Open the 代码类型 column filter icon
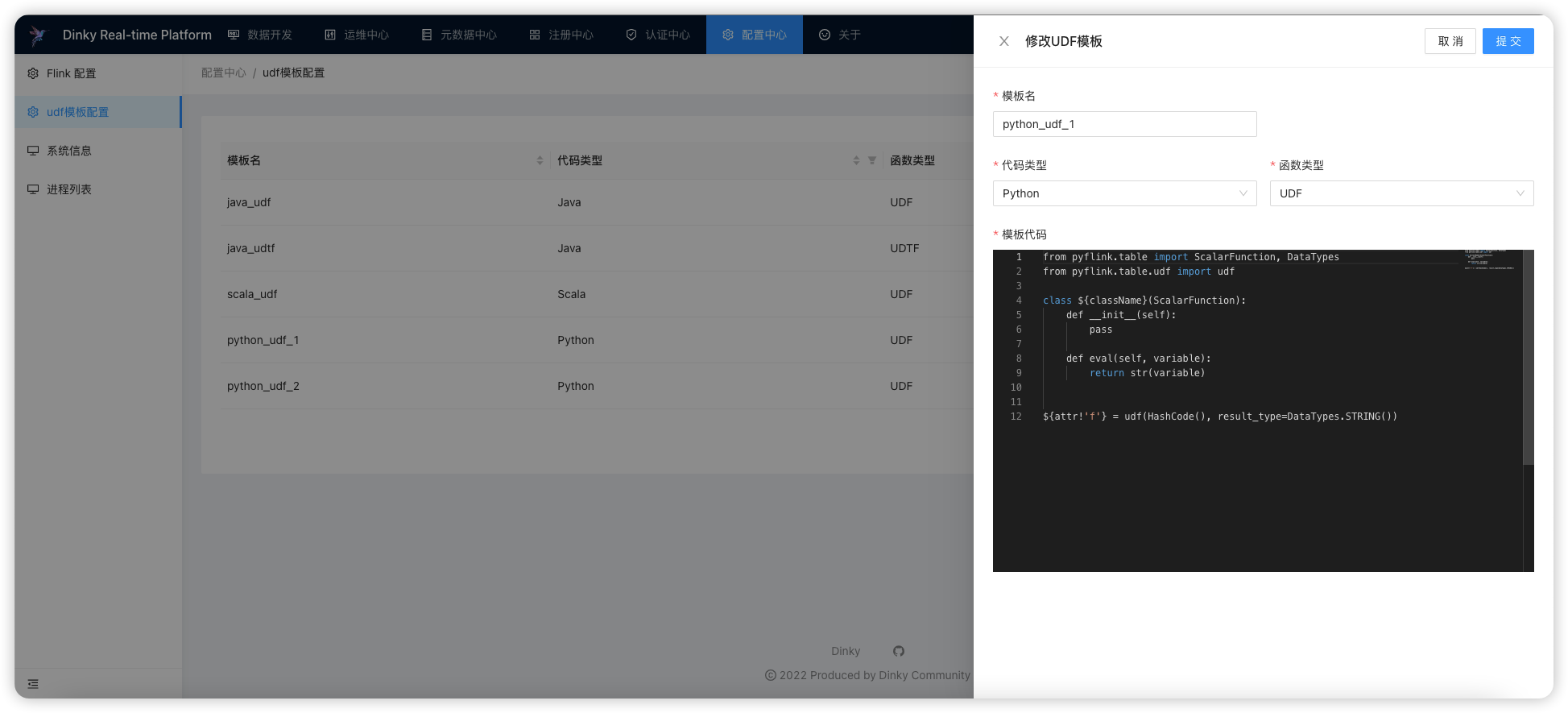Image resolution: width=1568 pixels, height=713 pixels. pyautogui.click(x=871, y=160)
